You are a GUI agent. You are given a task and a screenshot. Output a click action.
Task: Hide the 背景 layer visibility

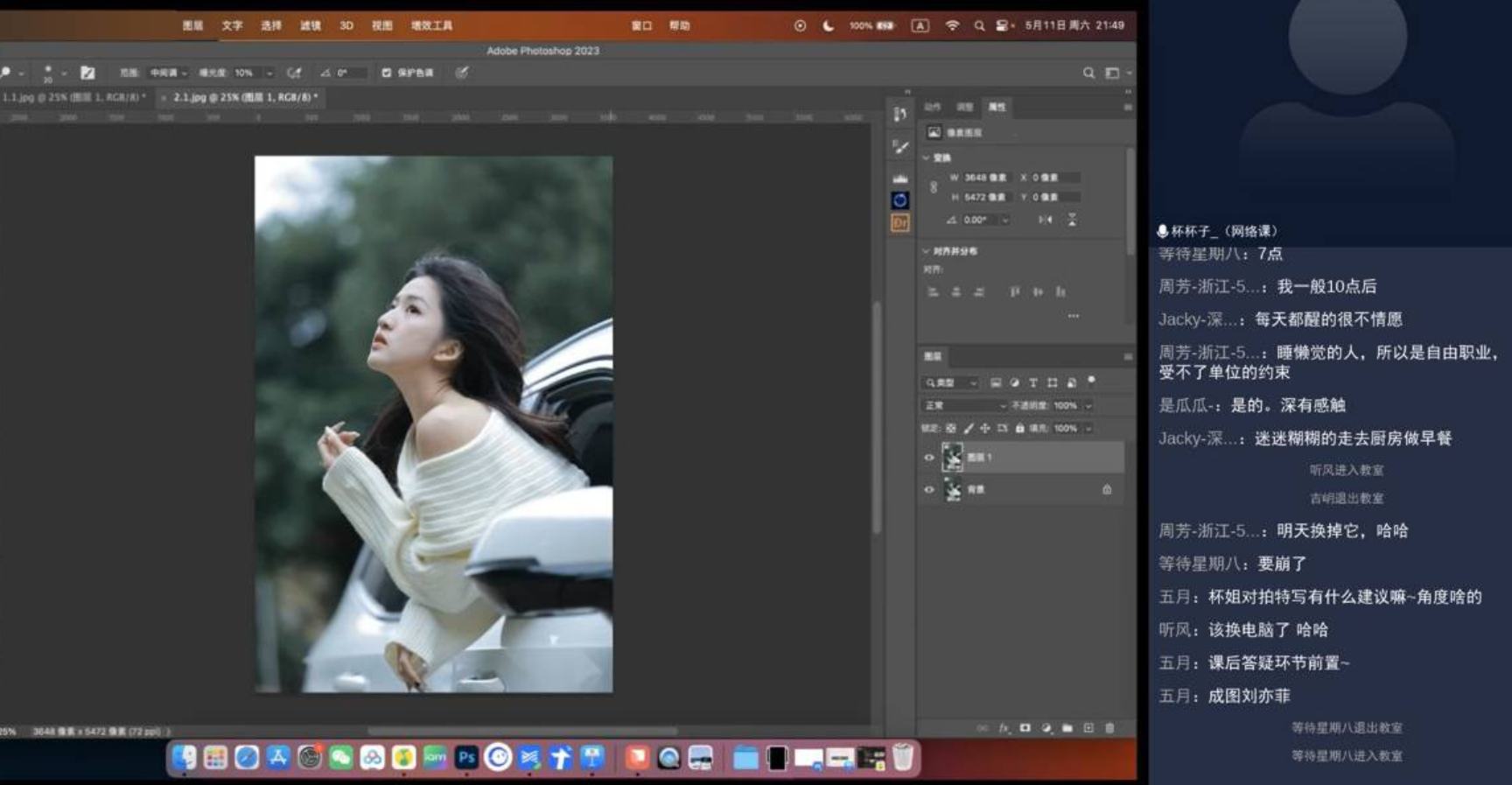929,490
